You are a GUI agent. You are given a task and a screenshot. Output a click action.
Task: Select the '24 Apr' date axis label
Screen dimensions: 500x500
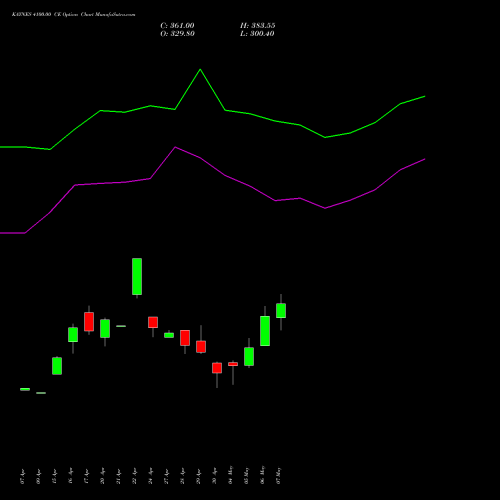150,476
